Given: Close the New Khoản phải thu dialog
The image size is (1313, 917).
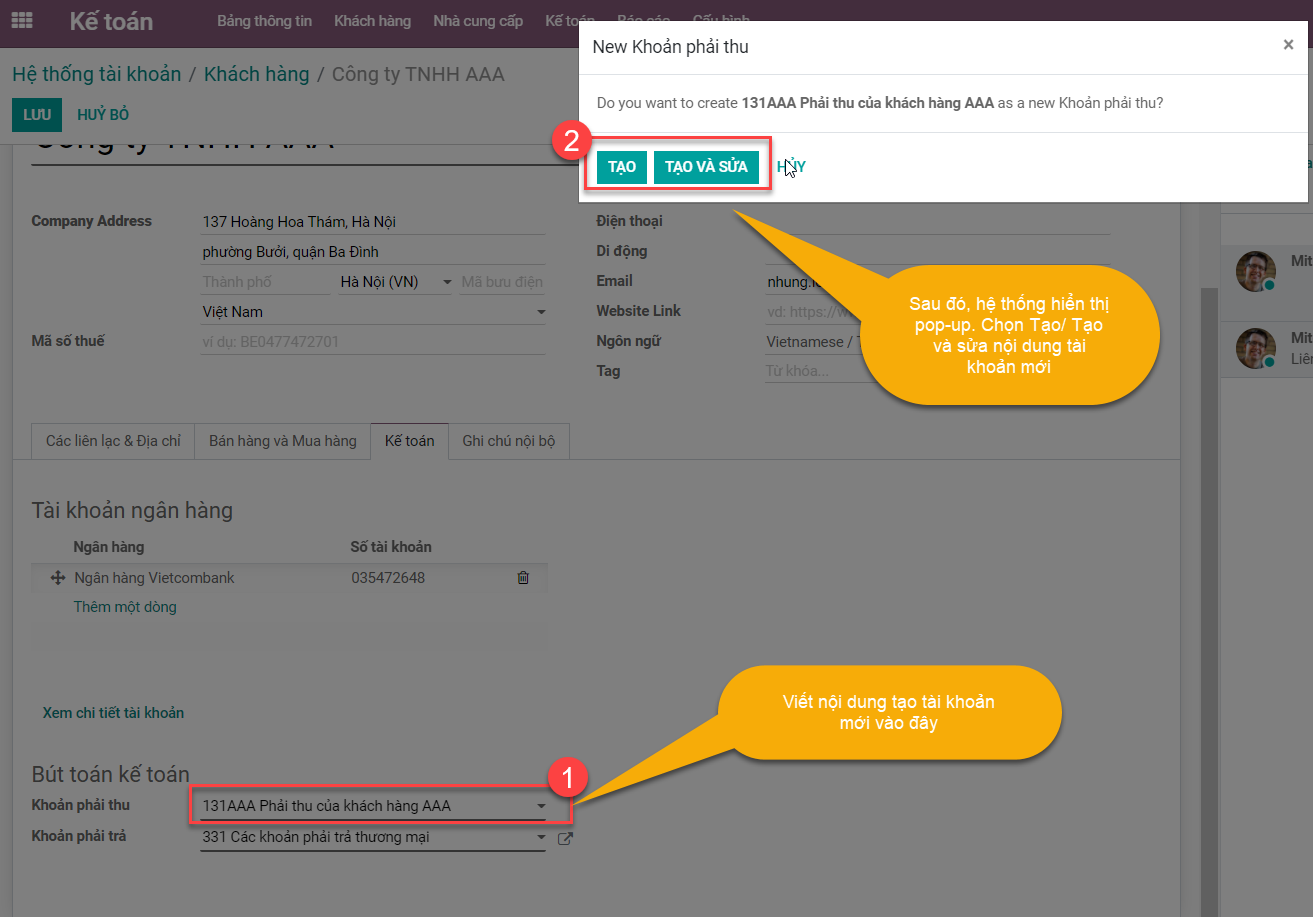Looking at the screenshot, I should click(1288, 45).
